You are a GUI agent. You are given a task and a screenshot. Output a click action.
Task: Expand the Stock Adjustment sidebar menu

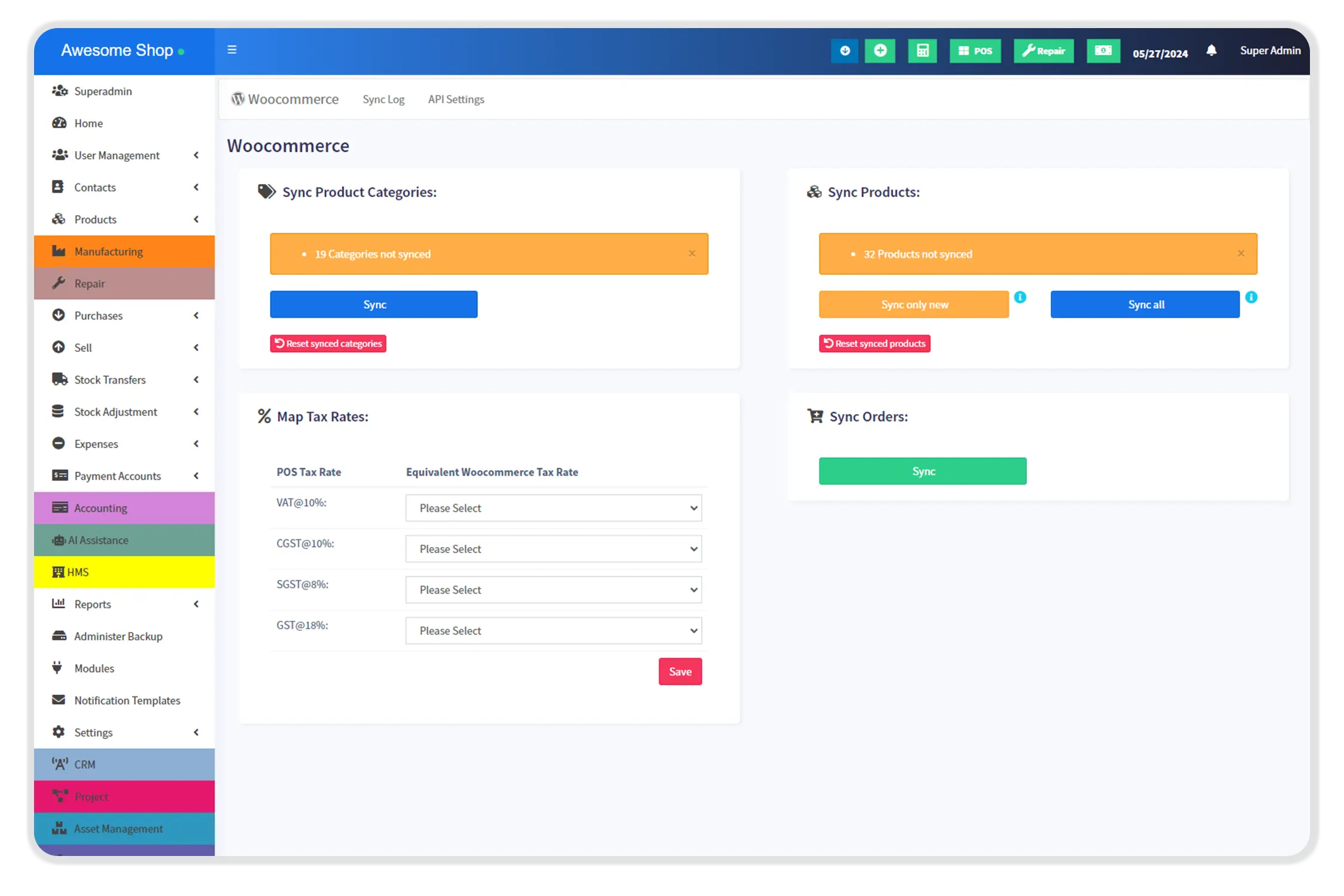[x=124, y=412]
